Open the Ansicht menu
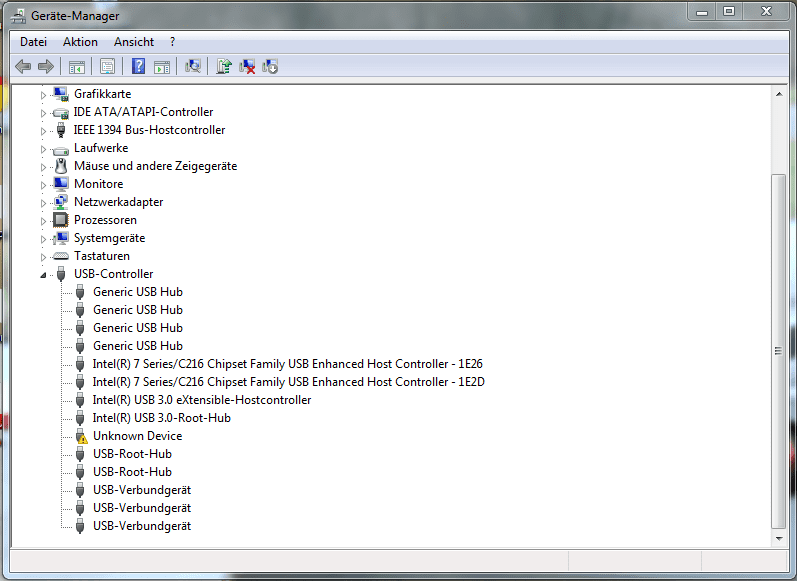797x581 pixels. pyautogui.click(x=134, y=42)
